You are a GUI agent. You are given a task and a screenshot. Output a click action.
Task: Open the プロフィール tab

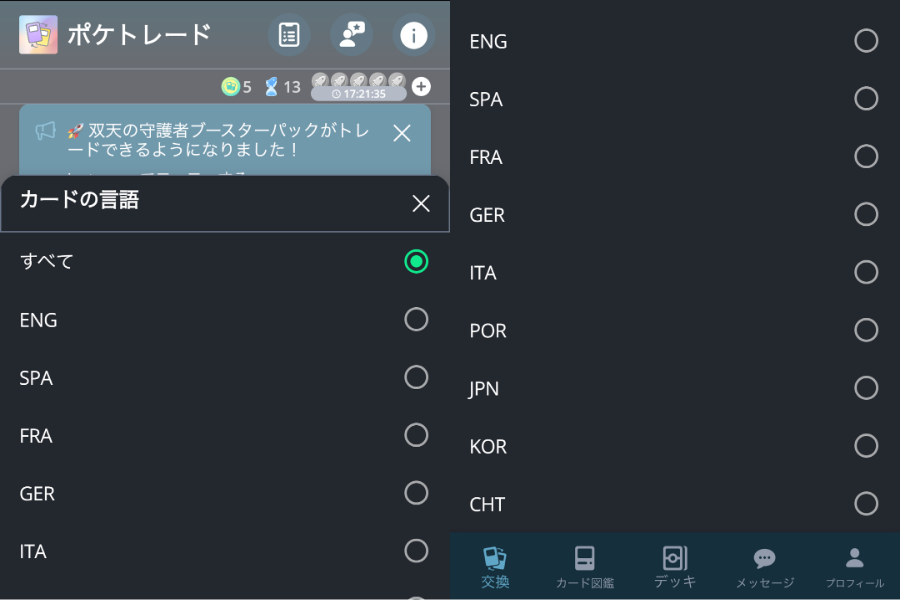coord(855,567)
